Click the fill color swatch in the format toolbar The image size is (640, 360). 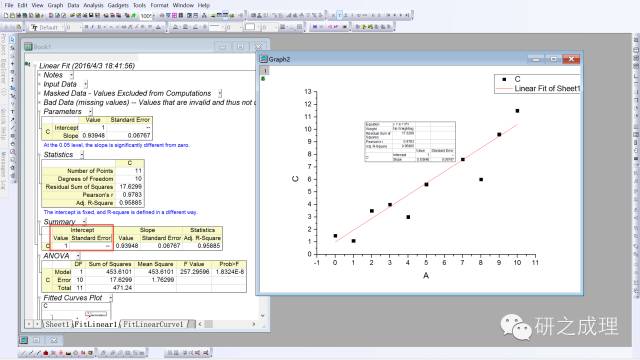point(250,27)
